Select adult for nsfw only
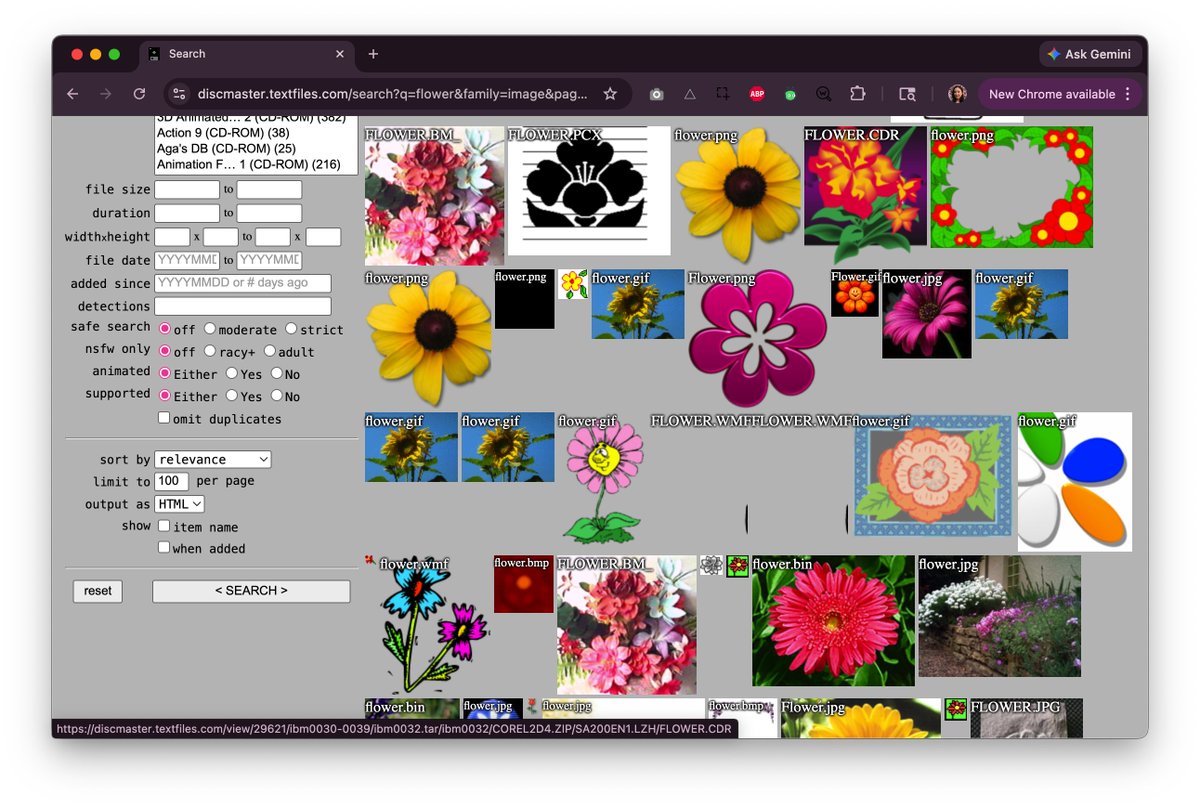The height and width of the screenshot is (807, 1200). point(270,351)
